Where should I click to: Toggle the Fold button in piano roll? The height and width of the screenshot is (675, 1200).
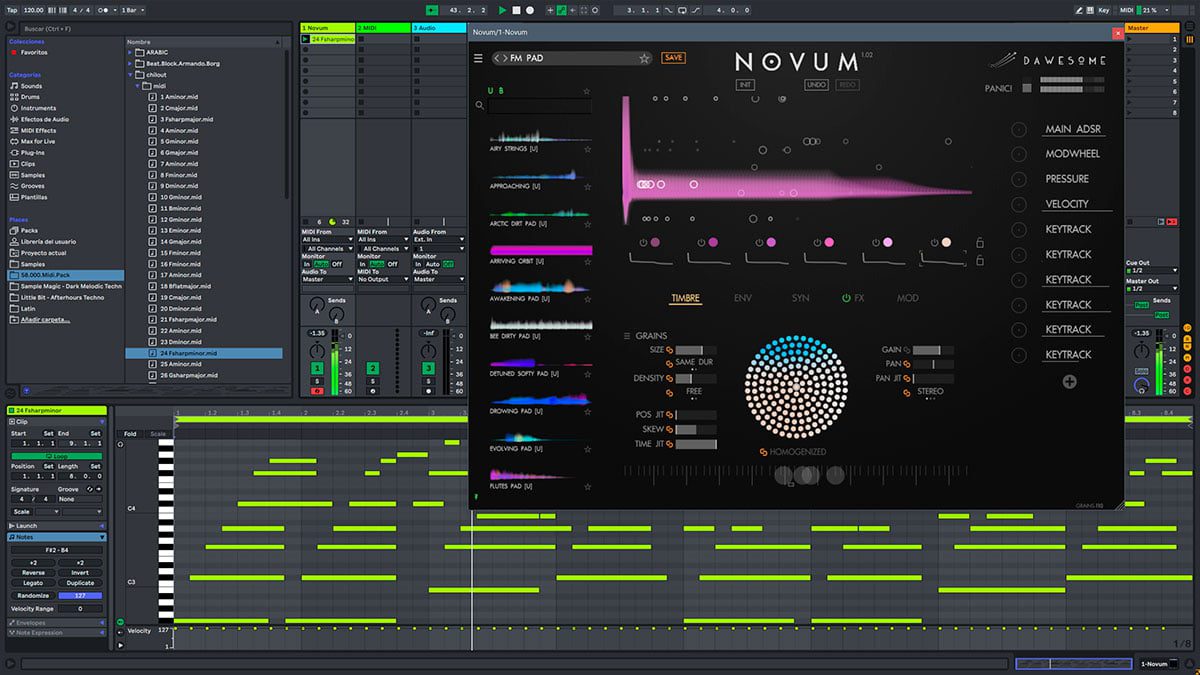130,434
